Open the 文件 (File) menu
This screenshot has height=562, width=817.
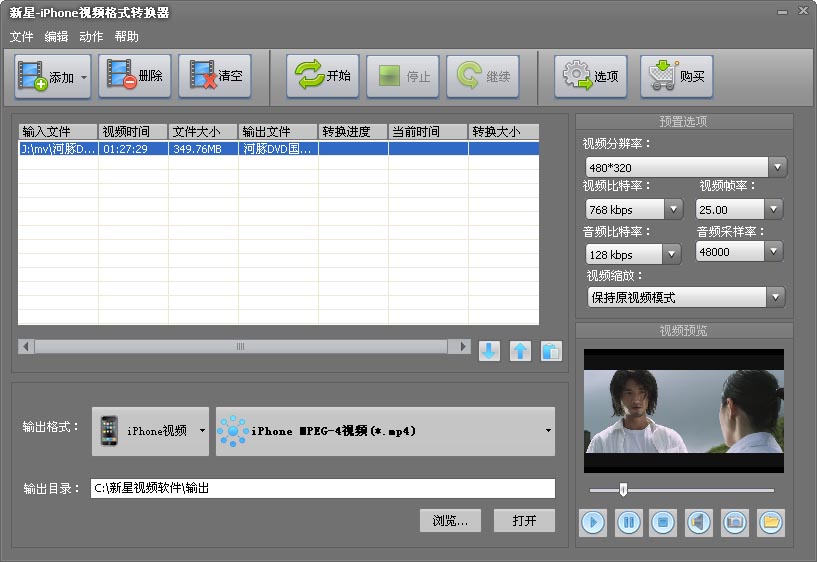[x=21, y=36]
